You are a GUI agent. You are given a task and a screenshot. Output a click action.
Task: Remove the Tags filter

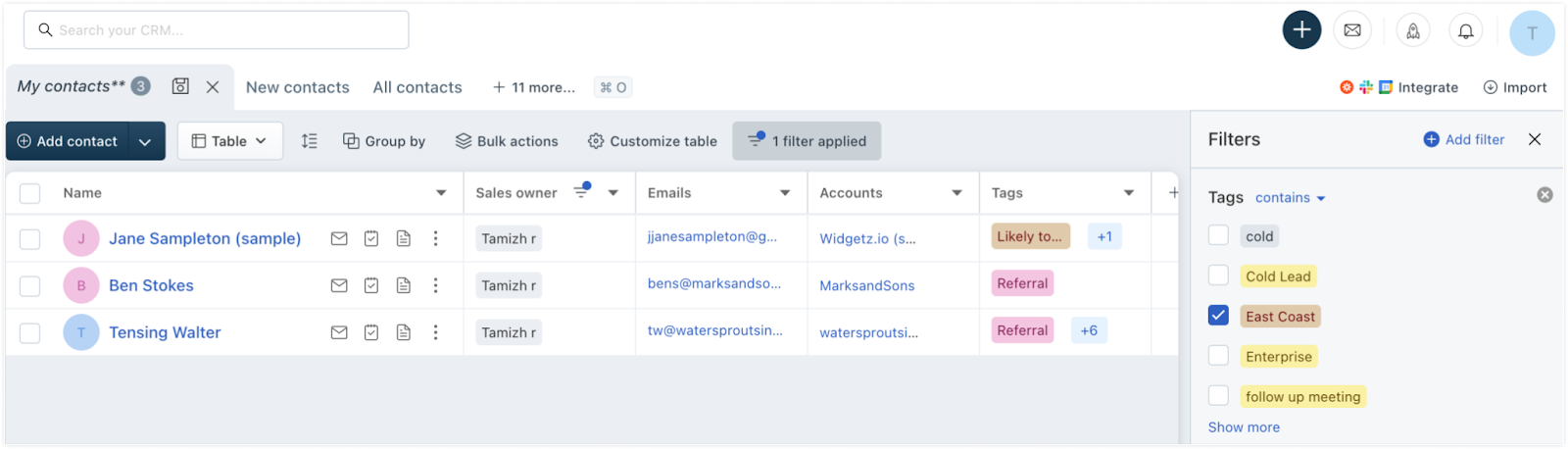(1544, 195)
